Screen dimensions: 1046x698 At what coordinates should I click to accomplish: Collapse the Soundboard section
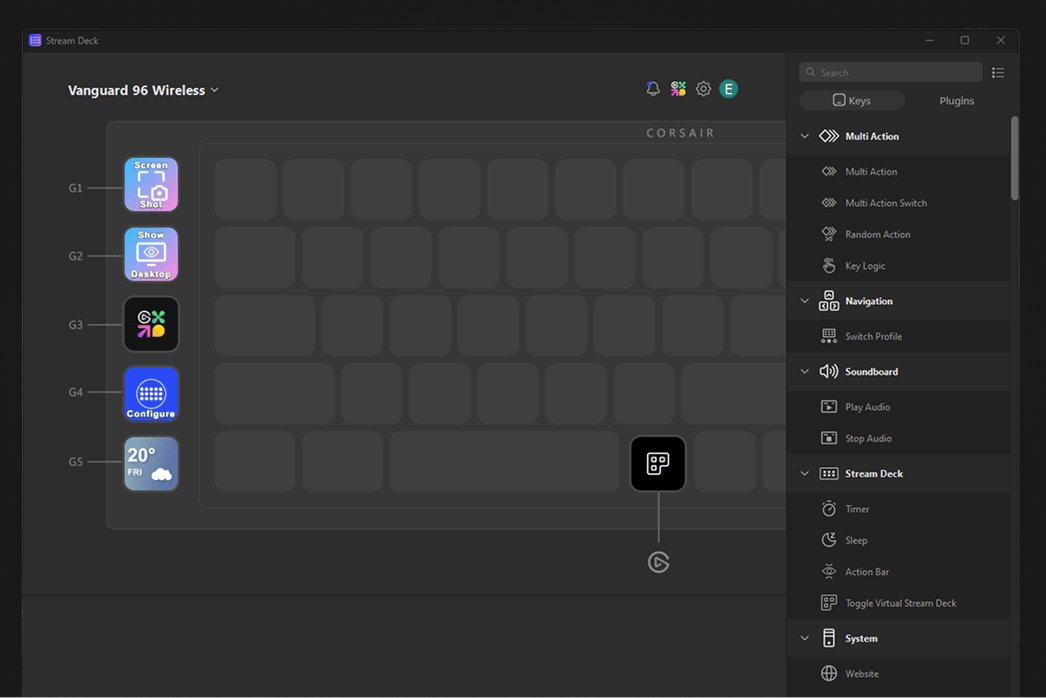pos(804,371)
